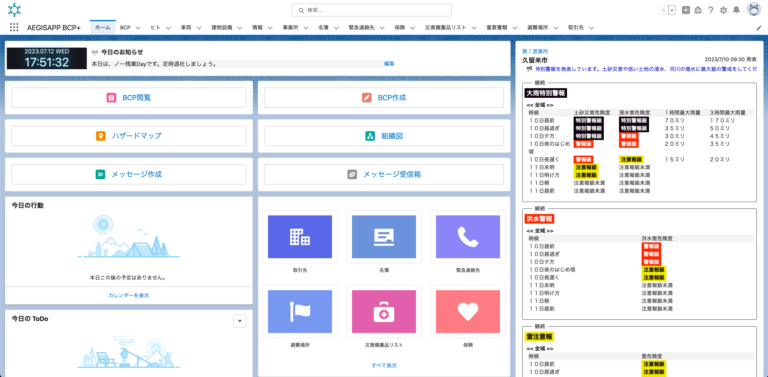The width and height of the screenshot is (768, 377).
Task: Expand the 災害備蓄品リスト tab chevron
Action: coord(474,28)
